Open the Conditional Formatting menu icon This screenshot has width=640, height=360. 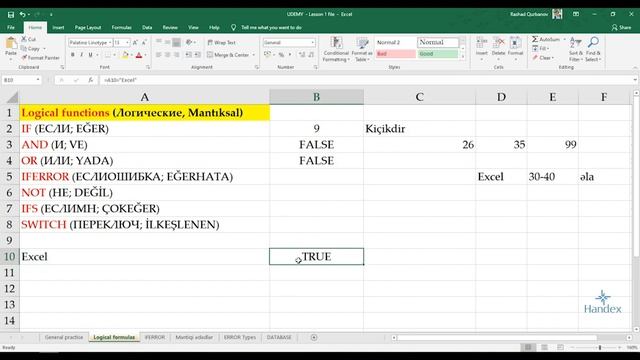336,43
